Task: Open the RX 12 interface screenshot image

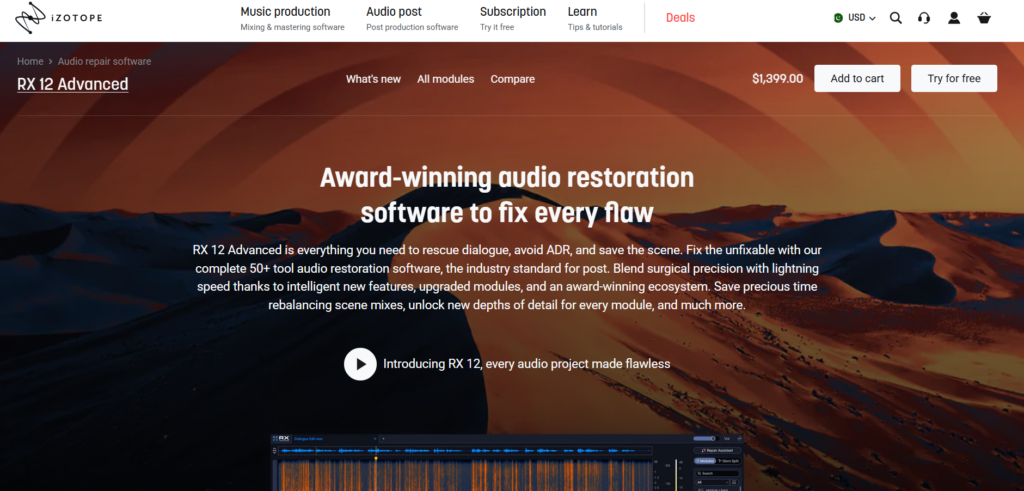Action: tap(507, 462)
